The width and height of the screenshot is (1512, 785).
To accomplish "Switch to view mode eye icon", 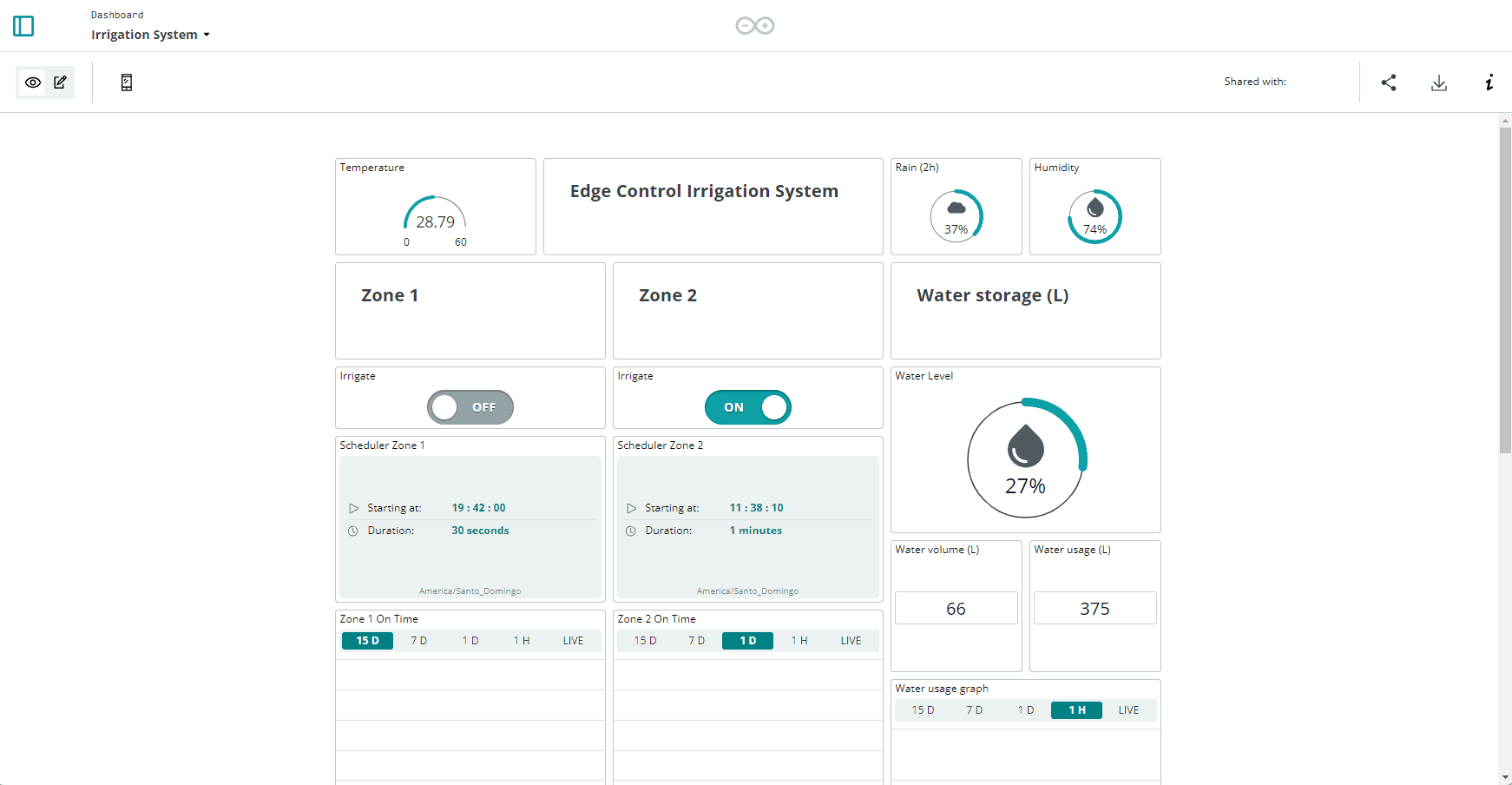I will point(33,82).
